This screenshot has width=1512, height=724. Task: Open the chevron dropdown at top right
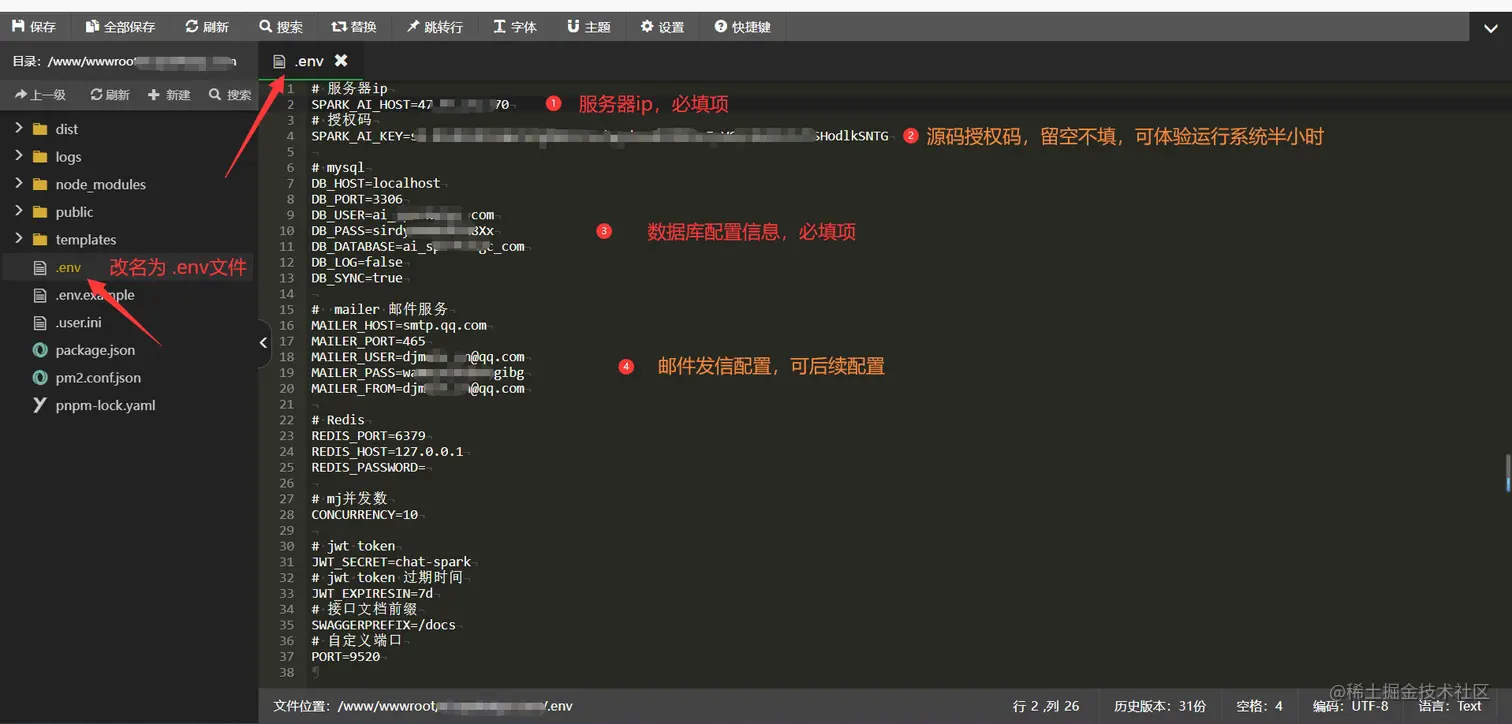tap(1491, 28)
